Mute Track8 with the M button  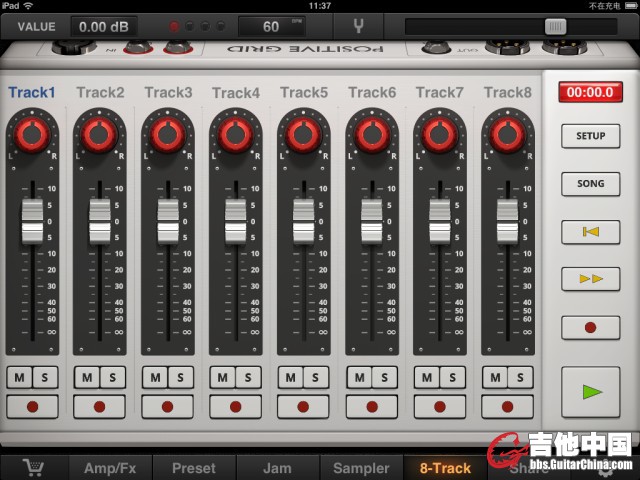[496, 378]
